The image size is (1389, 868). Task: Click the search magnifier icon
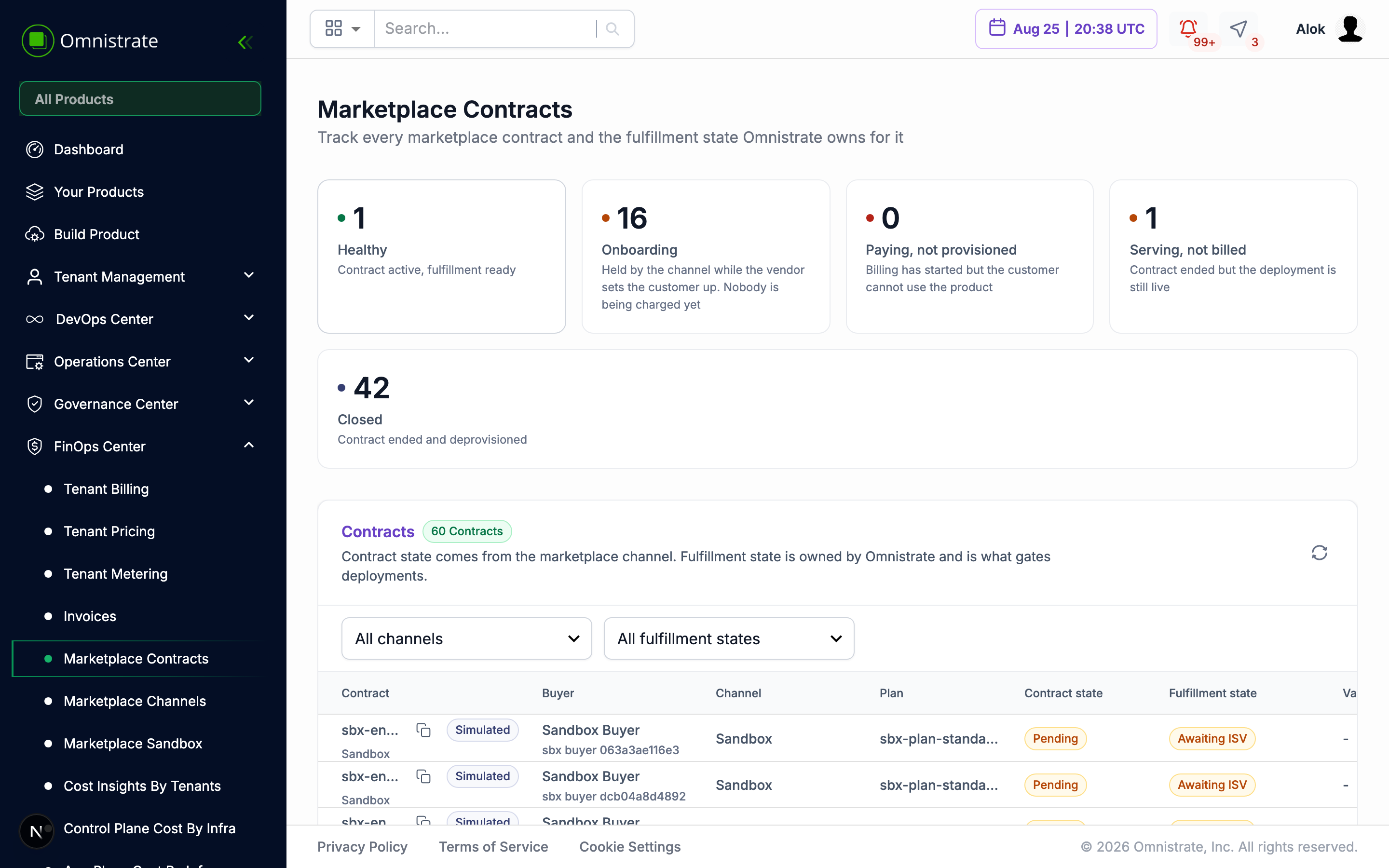(x=613, y=29)
